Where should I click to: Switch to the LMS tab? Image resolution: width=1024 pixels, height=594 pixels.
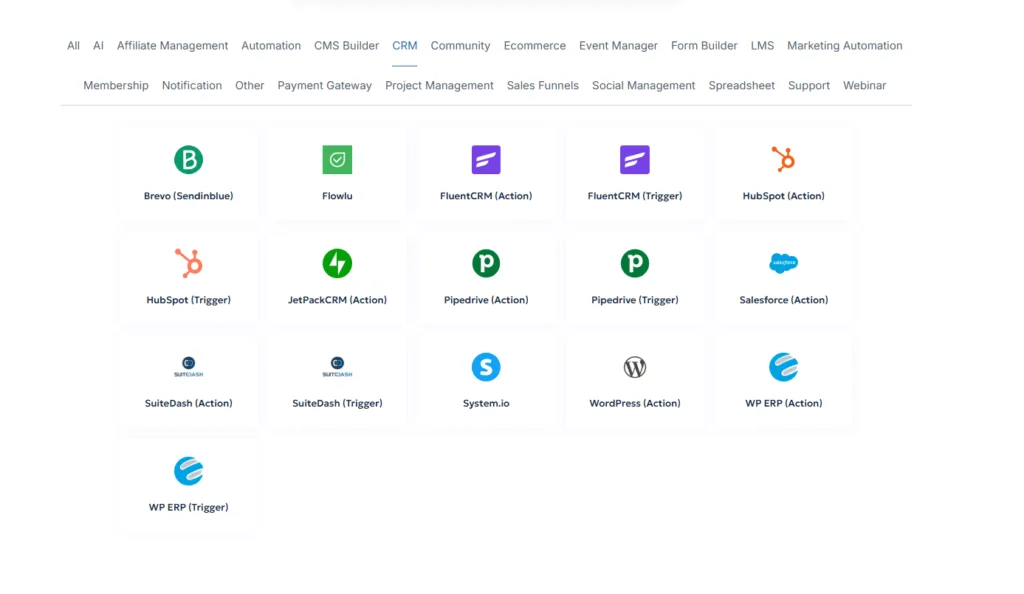(762, 46)
